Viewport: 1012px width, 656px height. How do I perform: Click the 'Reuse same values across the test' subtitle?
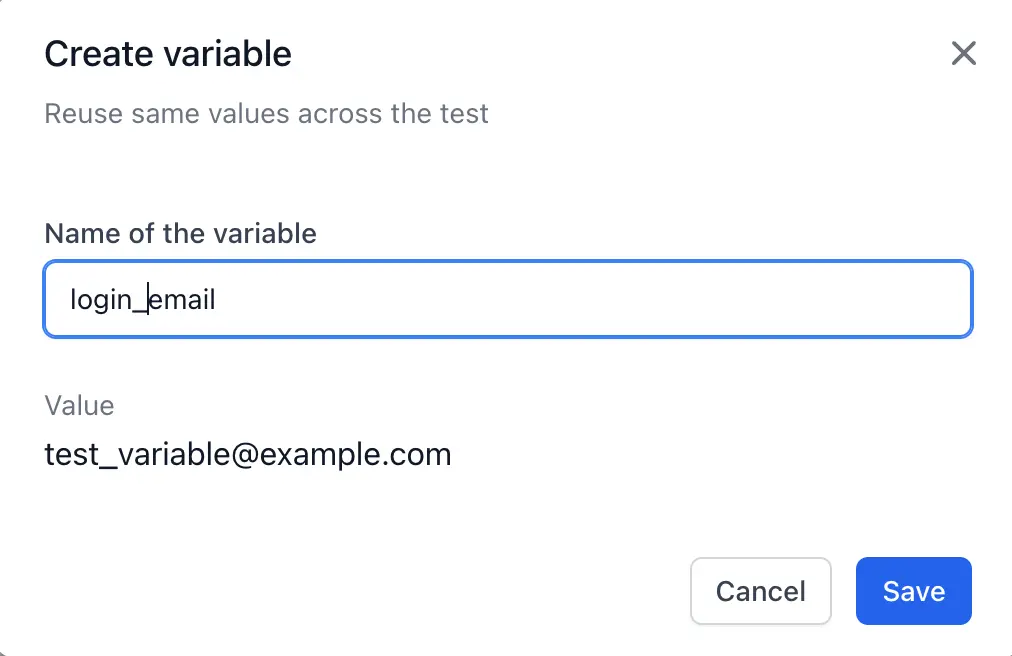(x=266, y=113)
